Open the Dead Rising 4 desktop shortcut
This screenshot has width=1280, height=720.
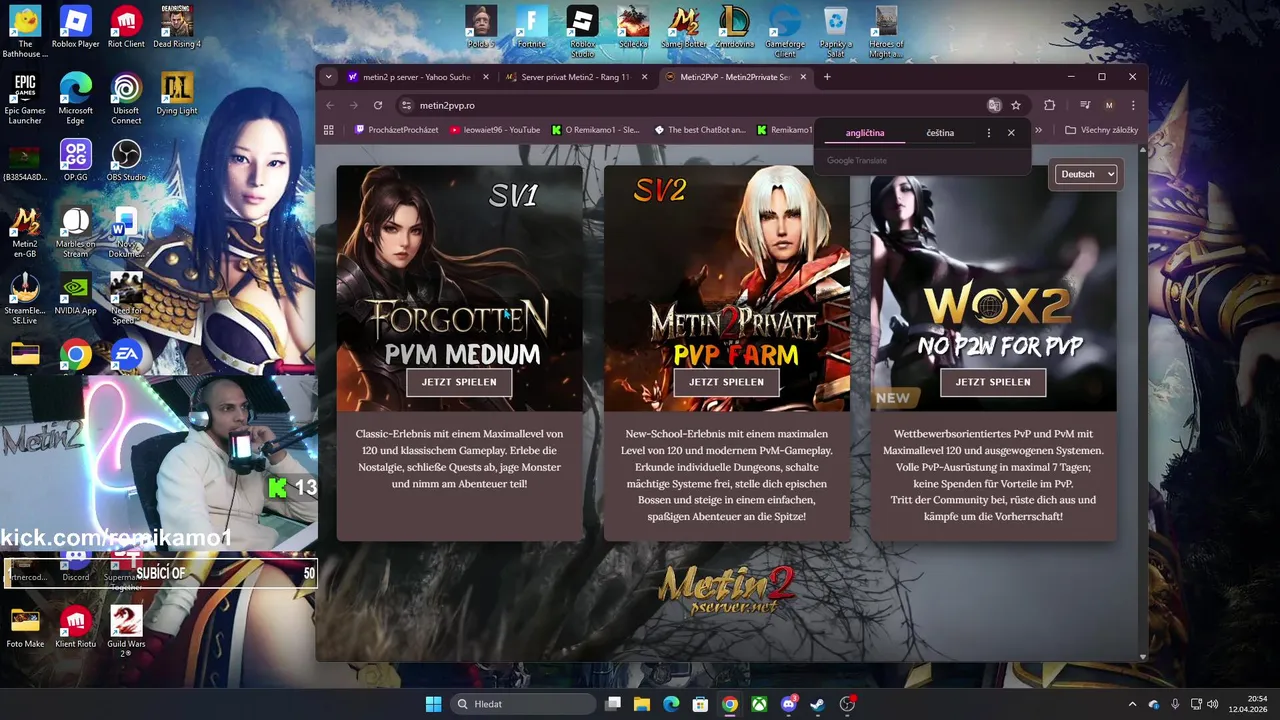(x=177, y=27)
